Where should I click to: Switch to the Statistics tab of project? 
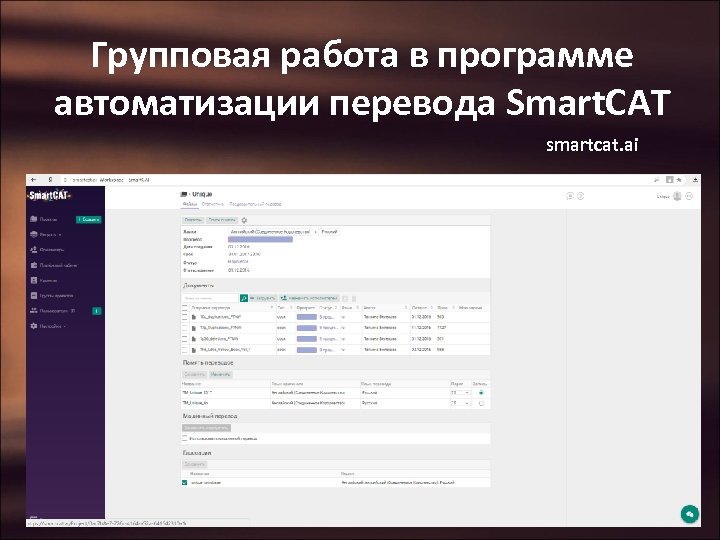pyautogui.click(x=213, y=204)
